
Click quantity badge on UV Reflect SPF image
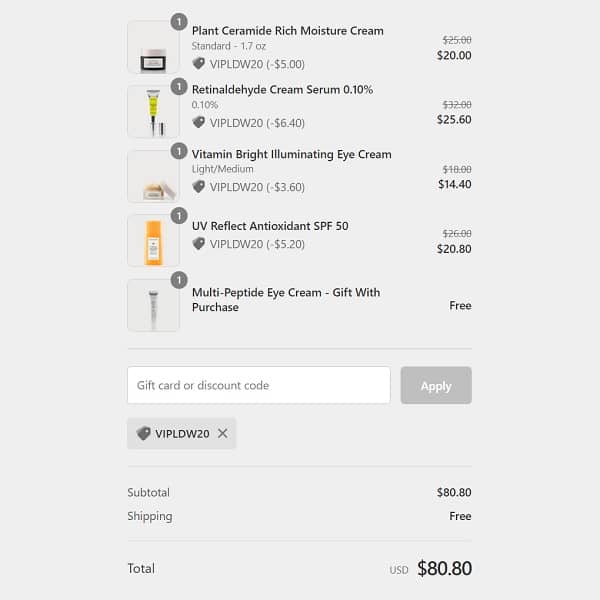(179, 216)
